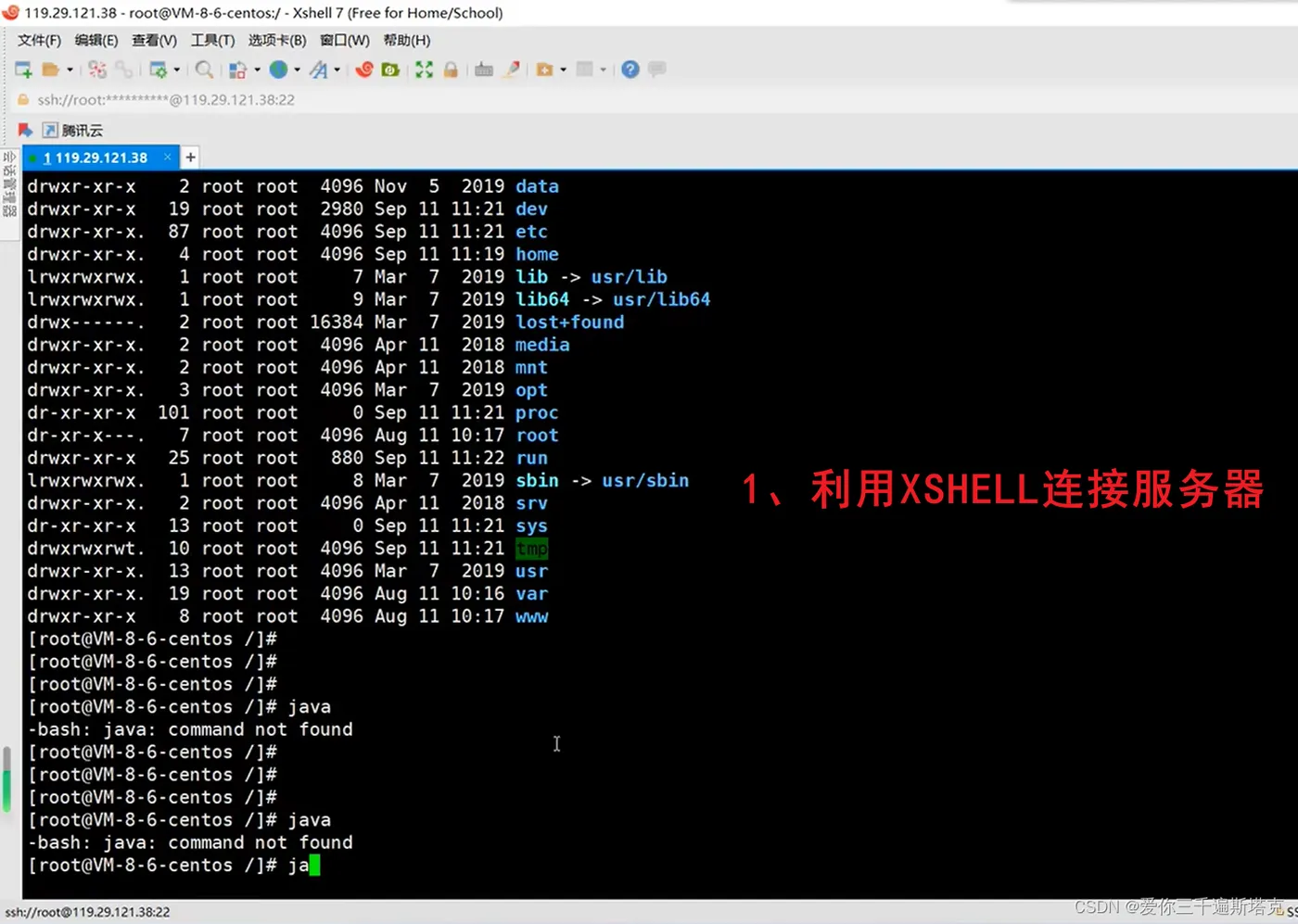The height and width of the screenshot is (924, 1298).
Task: Open the 帮助(H) menu
Action: tap(407, 41)
